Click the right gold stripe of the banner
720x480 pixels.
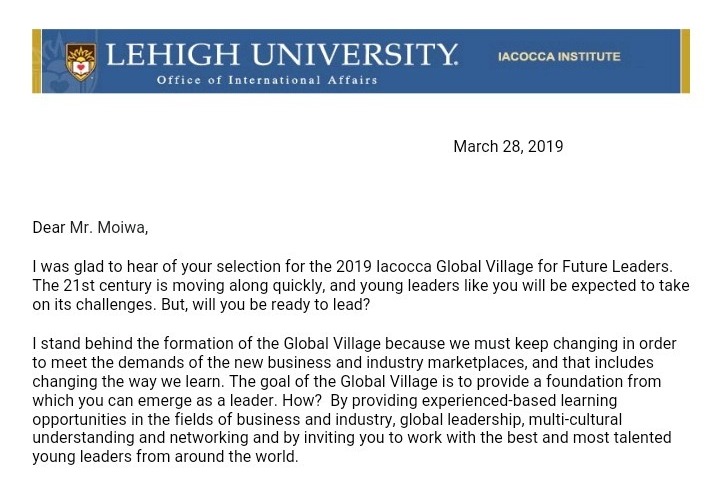pos(685,61)
